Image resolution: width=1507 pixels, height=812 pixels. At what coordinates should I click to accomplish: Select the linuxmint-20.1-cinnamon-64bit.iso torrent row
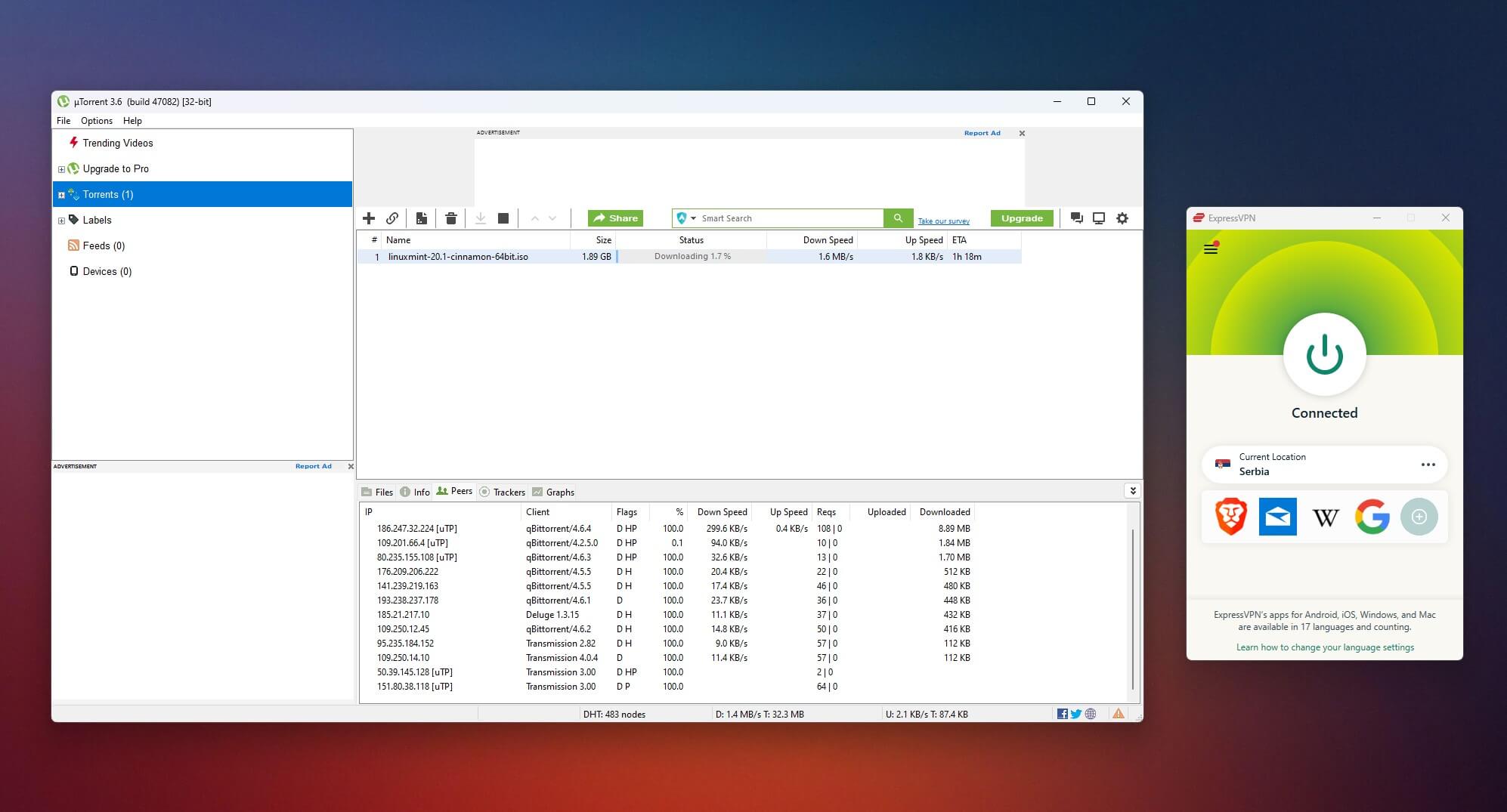pyautogui.click(x=689, y=257)
